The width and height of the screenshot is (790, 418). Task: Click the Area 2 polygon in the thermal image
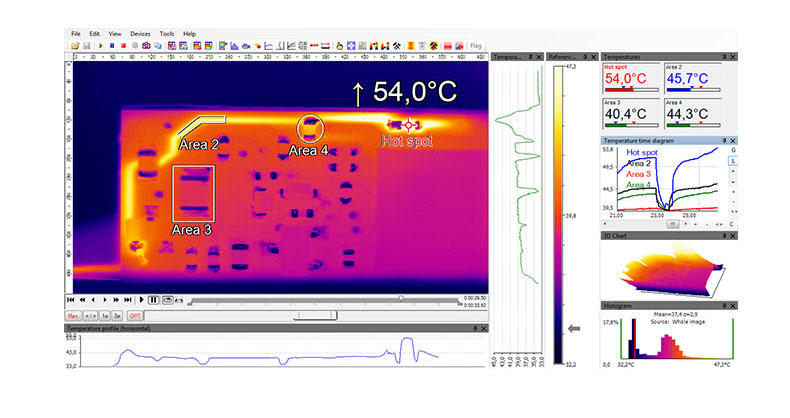click(202, 125)
